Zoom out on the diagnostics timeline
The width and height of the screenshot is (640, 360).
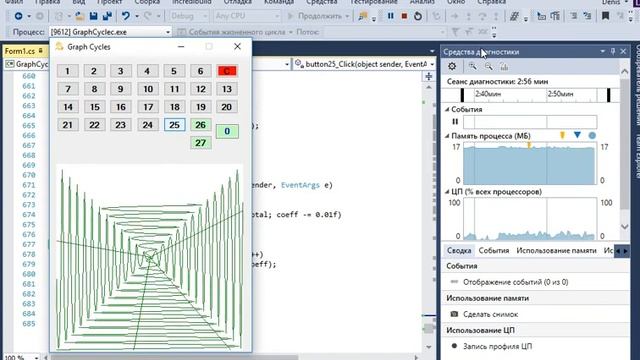click(x=489, y=66)
